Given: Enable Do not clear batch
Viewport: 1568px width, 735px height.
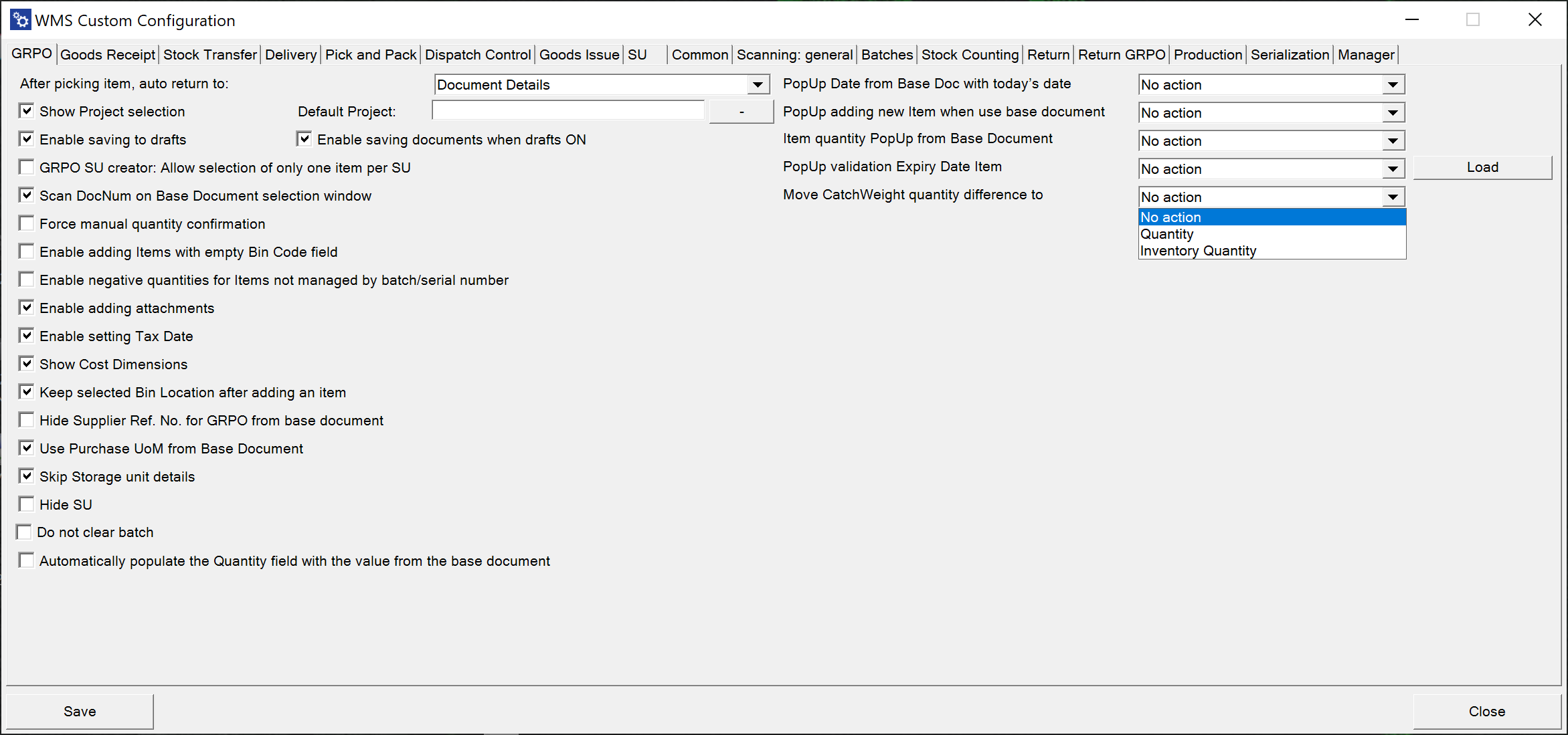Looking at the screenshot, I should 24,532.
